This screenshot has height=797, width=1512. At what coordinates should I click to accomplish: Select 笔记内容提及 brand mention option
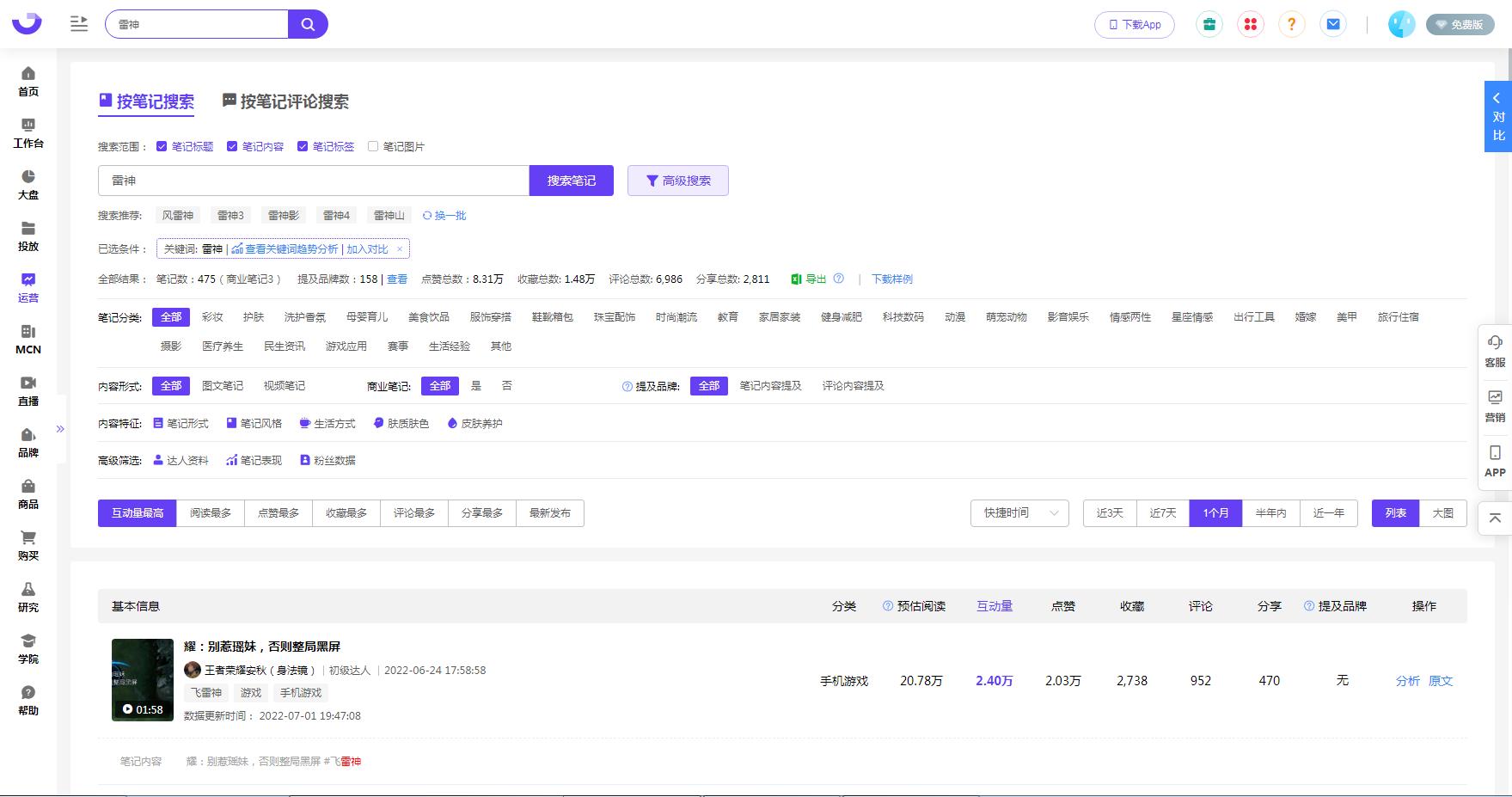(771, 386)
